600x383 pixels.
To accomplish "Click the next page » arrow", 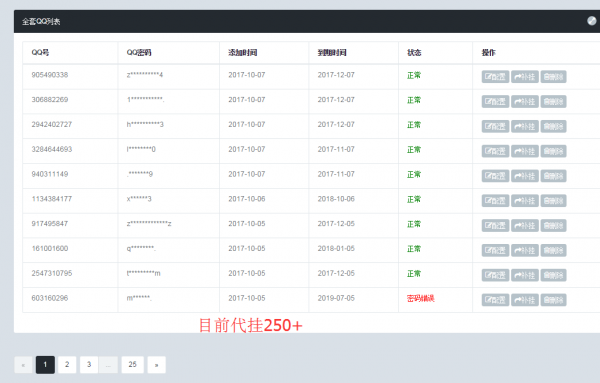I will coord(157,365).
